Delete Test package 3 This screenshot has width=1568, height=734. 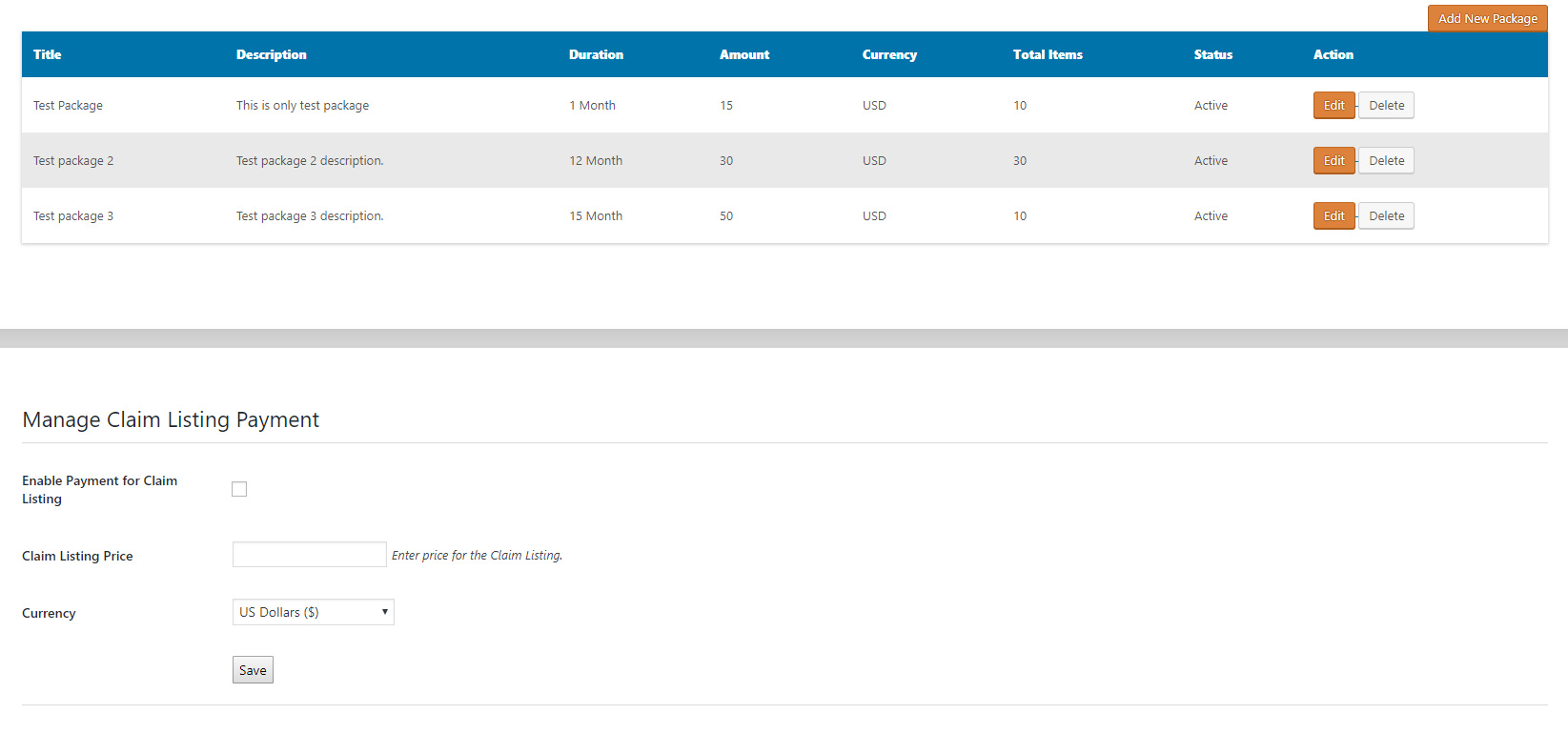(x=1386, y=216)
